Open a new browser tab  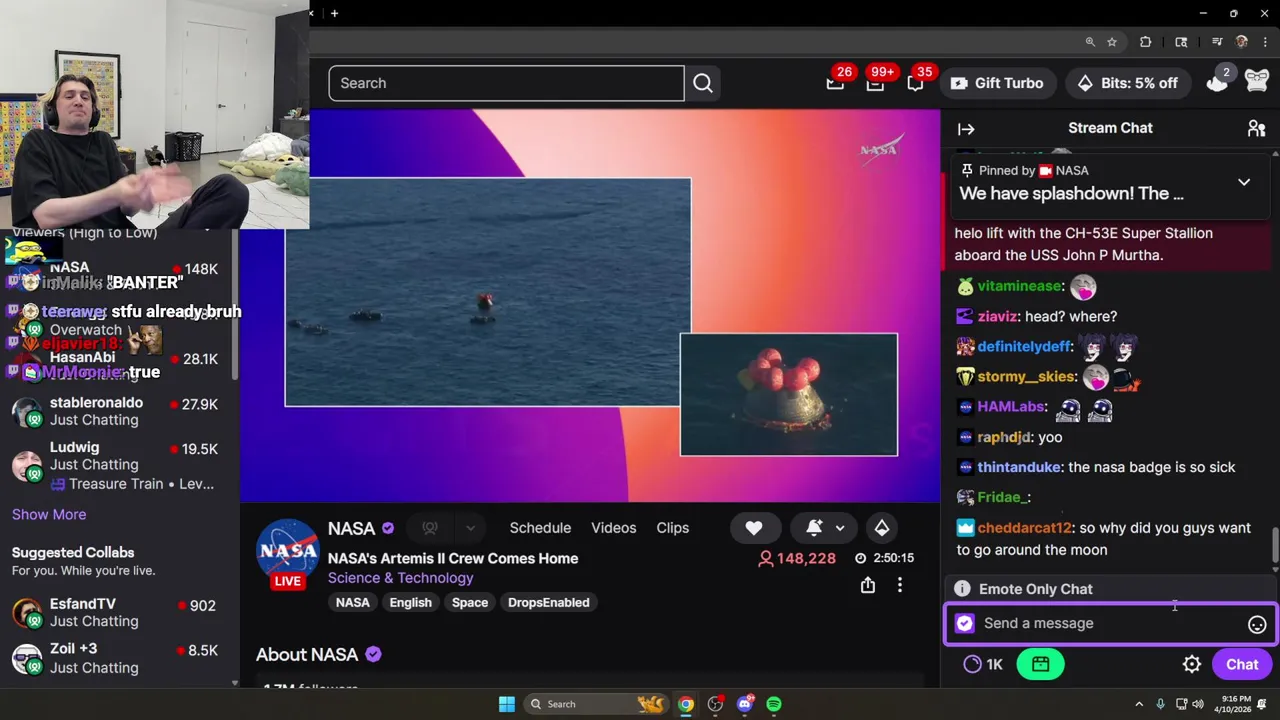pyautogui.click(x=334, y=13)
